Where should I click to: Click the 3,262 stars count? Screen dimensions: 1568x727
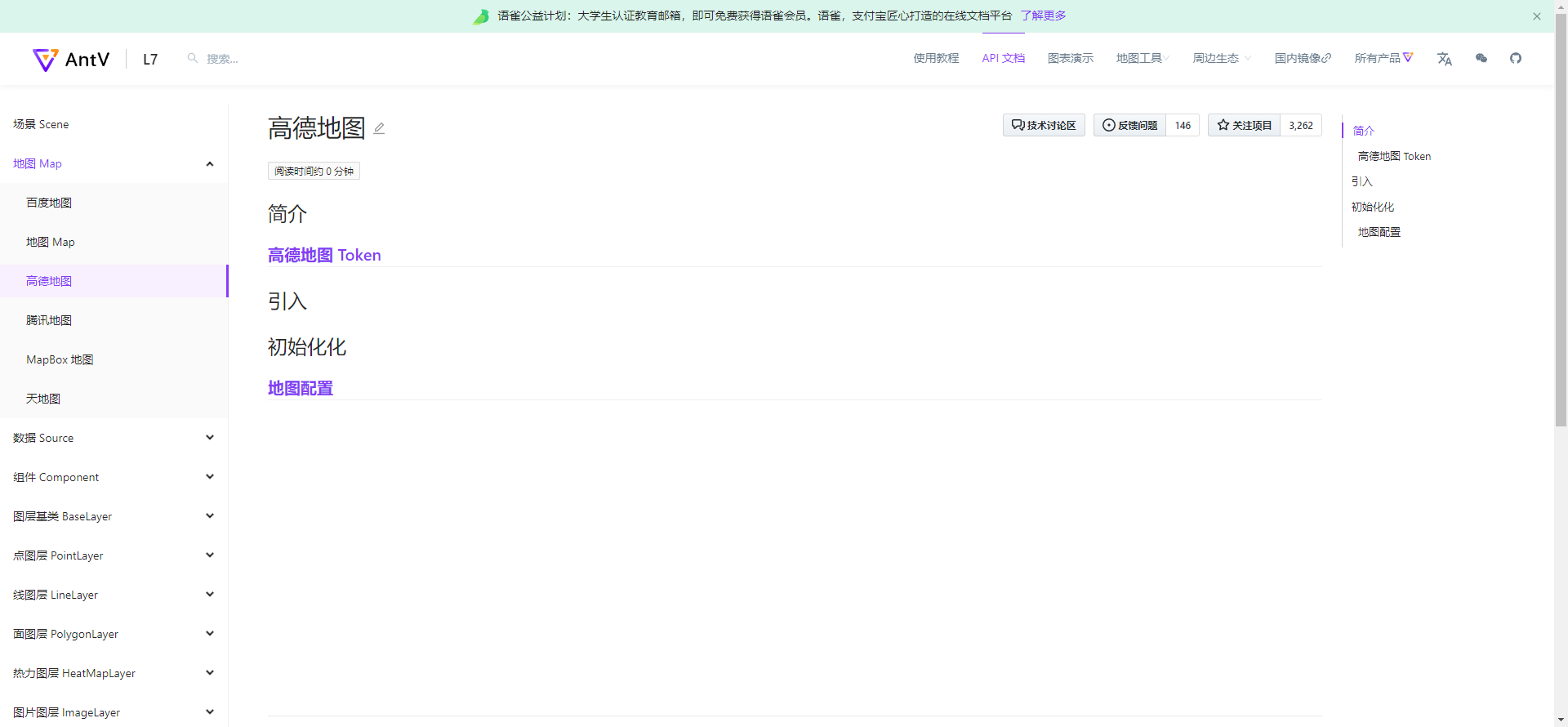tap(1301, 125)
